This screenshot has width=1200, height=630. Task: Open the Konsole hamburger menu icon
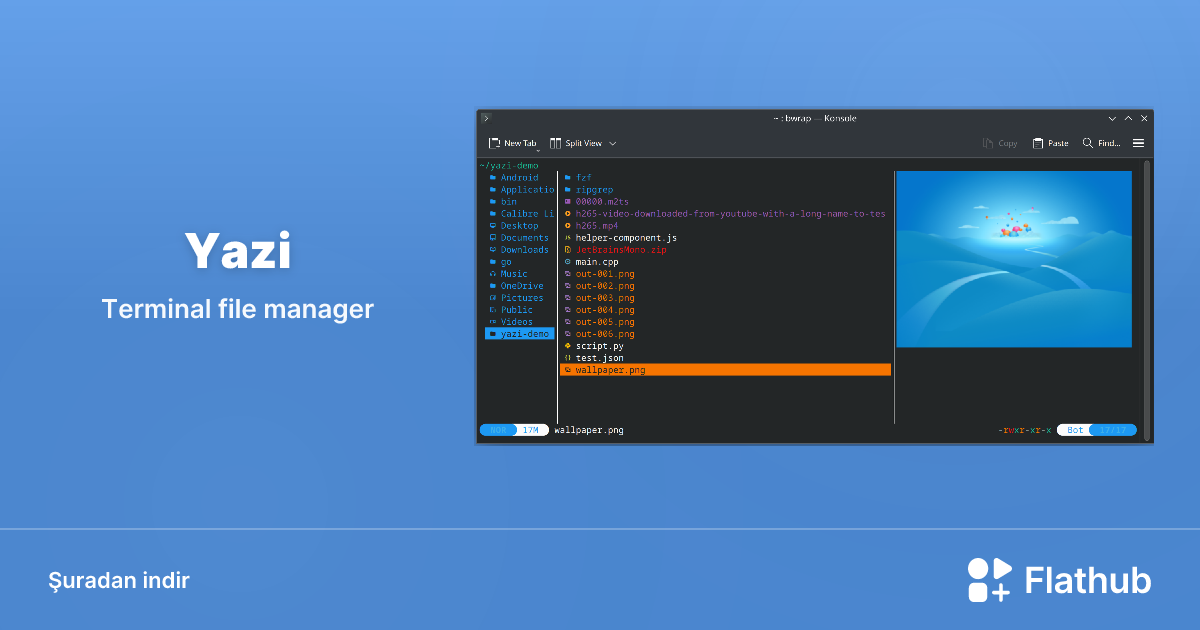(x=1138, y=143)
